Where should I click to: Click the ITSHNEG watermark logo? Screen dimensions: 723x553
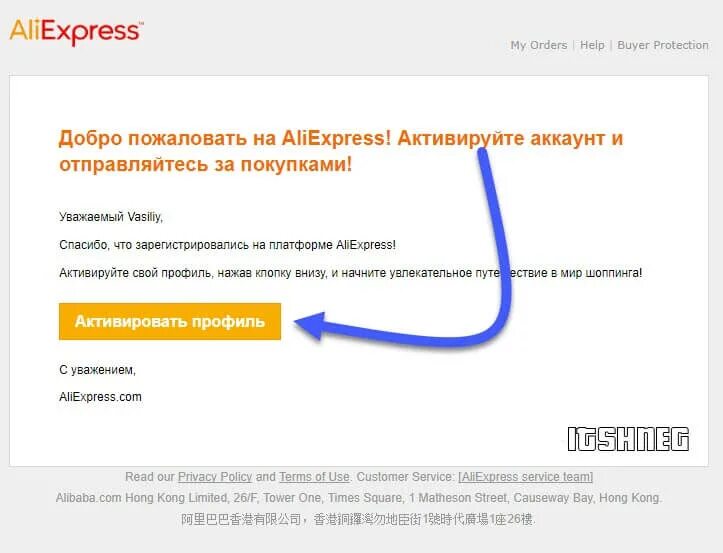[x=628, y=439]
